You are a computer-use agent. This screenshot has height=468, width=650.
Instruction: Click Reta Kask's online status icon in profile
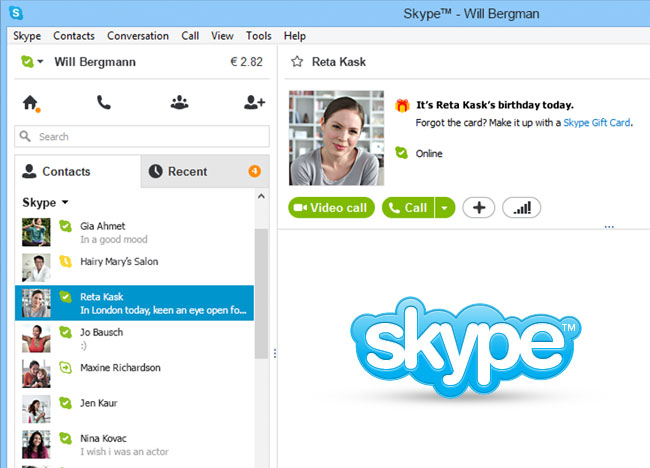click(401, 153)
